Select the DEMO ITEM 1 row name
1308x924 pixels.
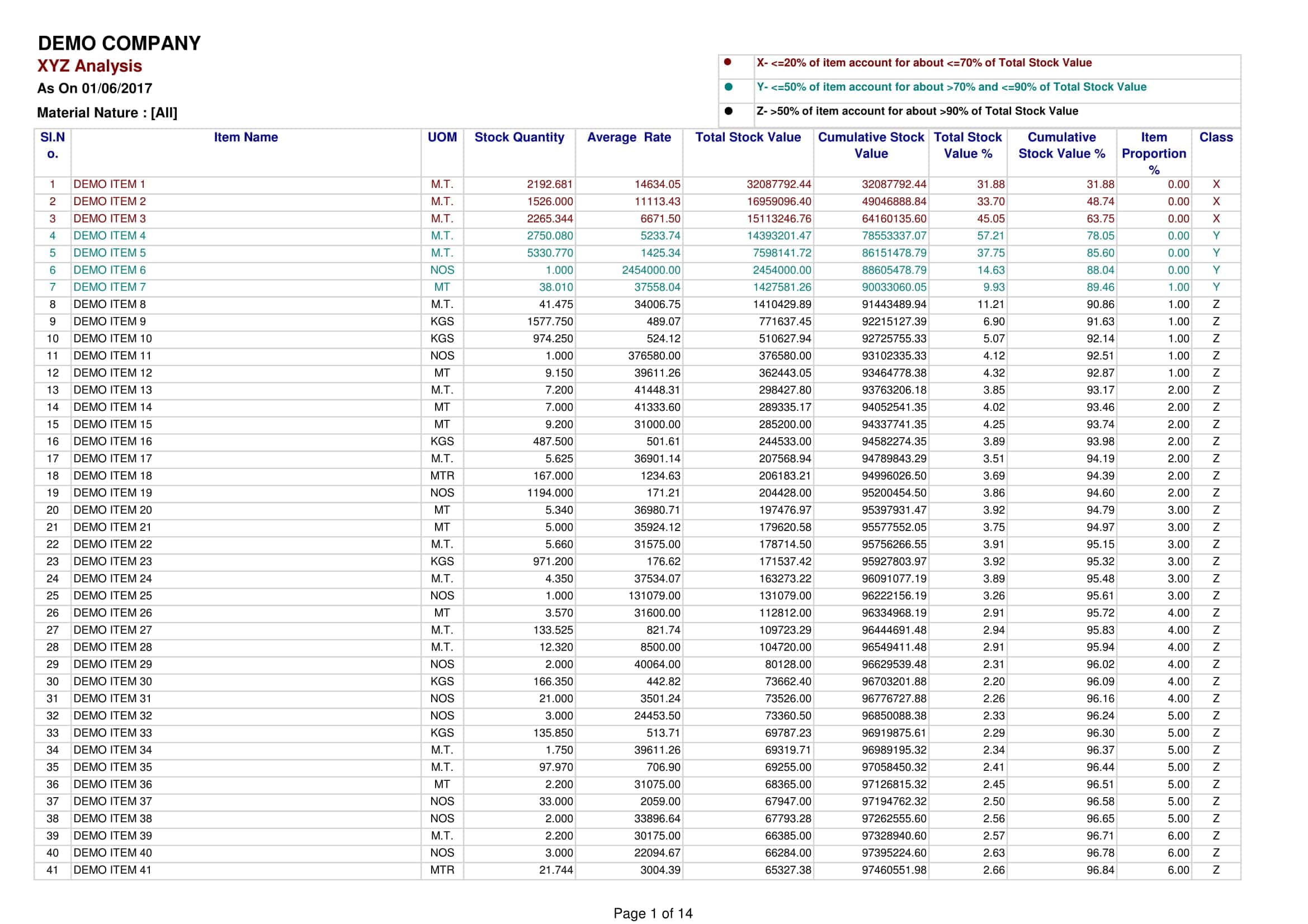110,184
